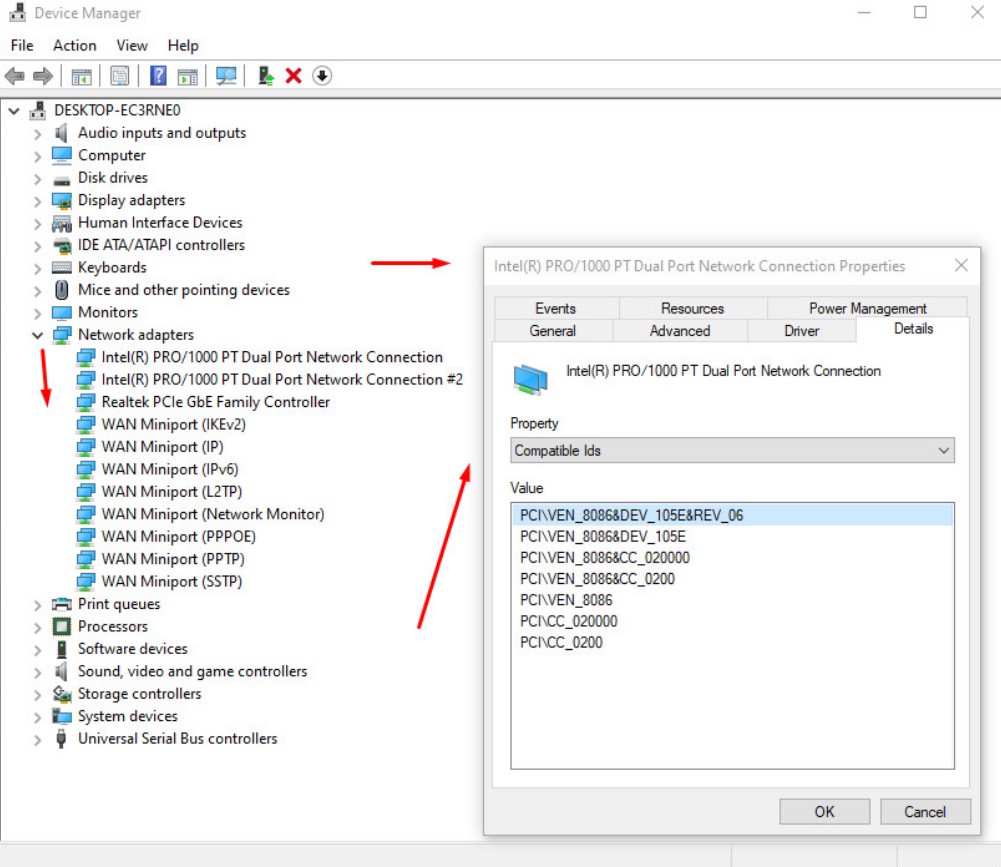
Task: Click the System devices icon
Action: [62, 716]
